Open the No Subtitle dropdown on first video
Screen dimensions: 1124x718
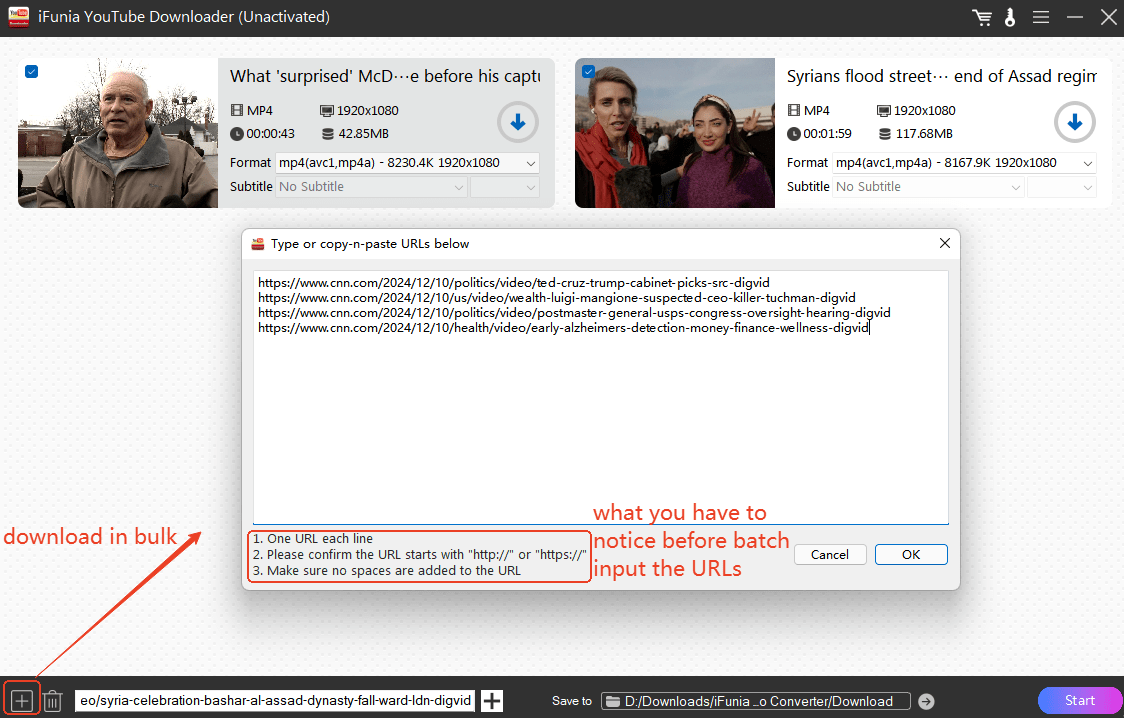tap(371, 187)
